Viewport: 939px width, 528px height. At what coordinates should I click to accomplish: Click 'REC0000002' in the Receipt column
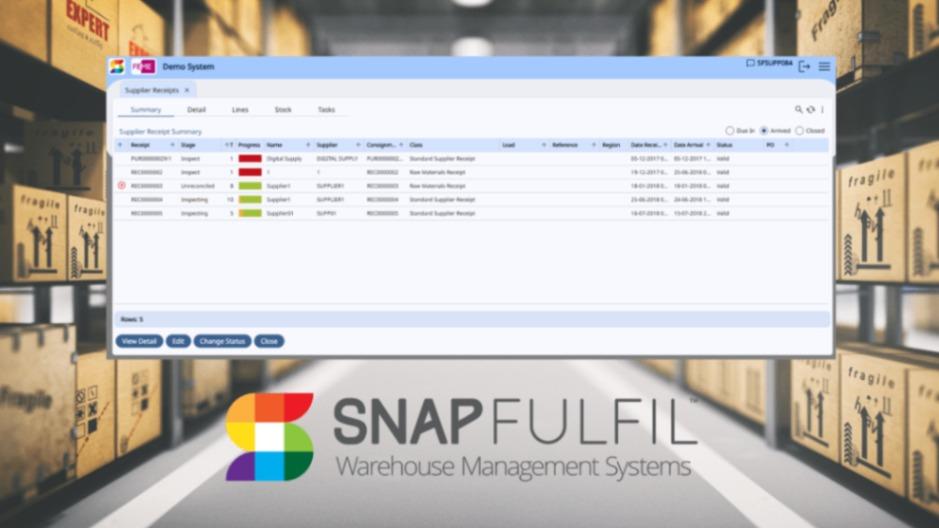tap(147, 172)
